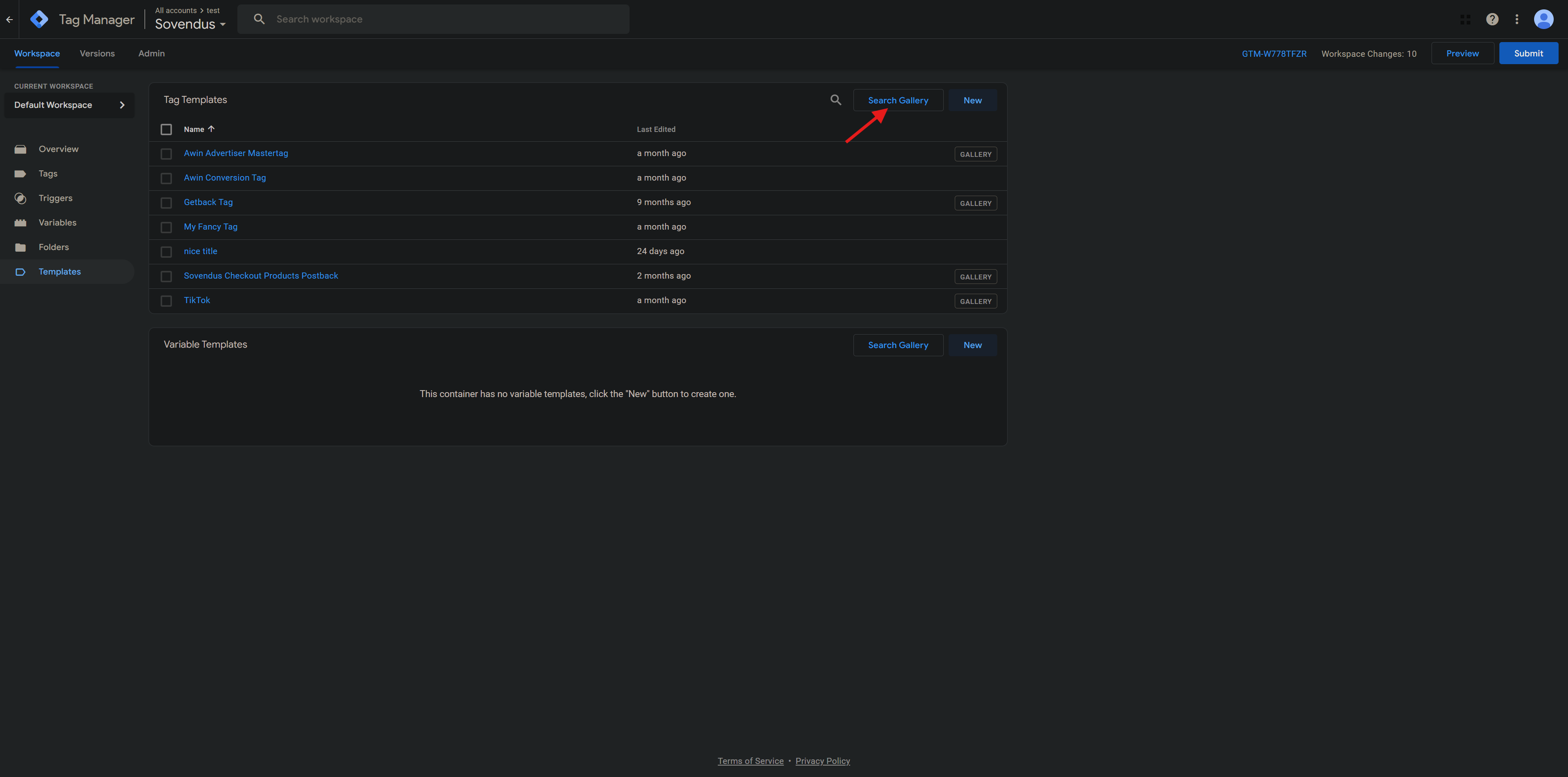1568x777 pixels.
Task: Open the TikTok template
Action: tap(197, 300)
